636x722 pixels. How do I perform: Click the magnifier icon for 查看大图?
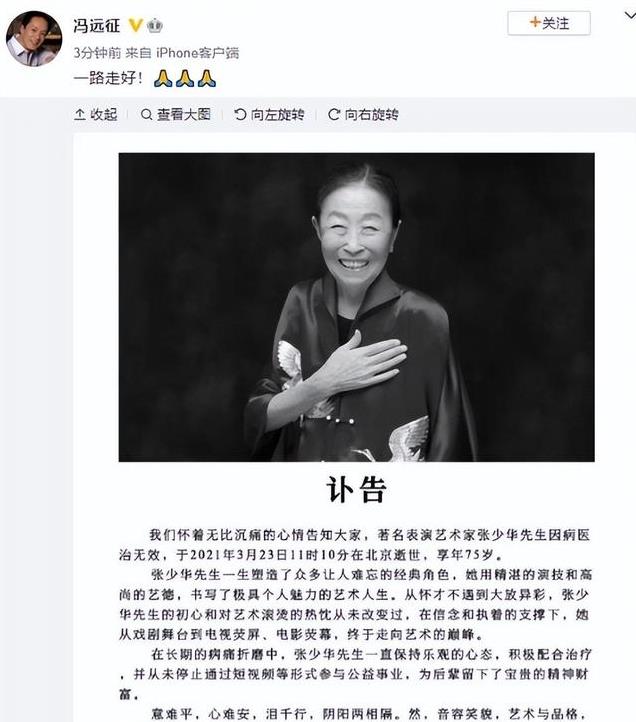point(146,114)
